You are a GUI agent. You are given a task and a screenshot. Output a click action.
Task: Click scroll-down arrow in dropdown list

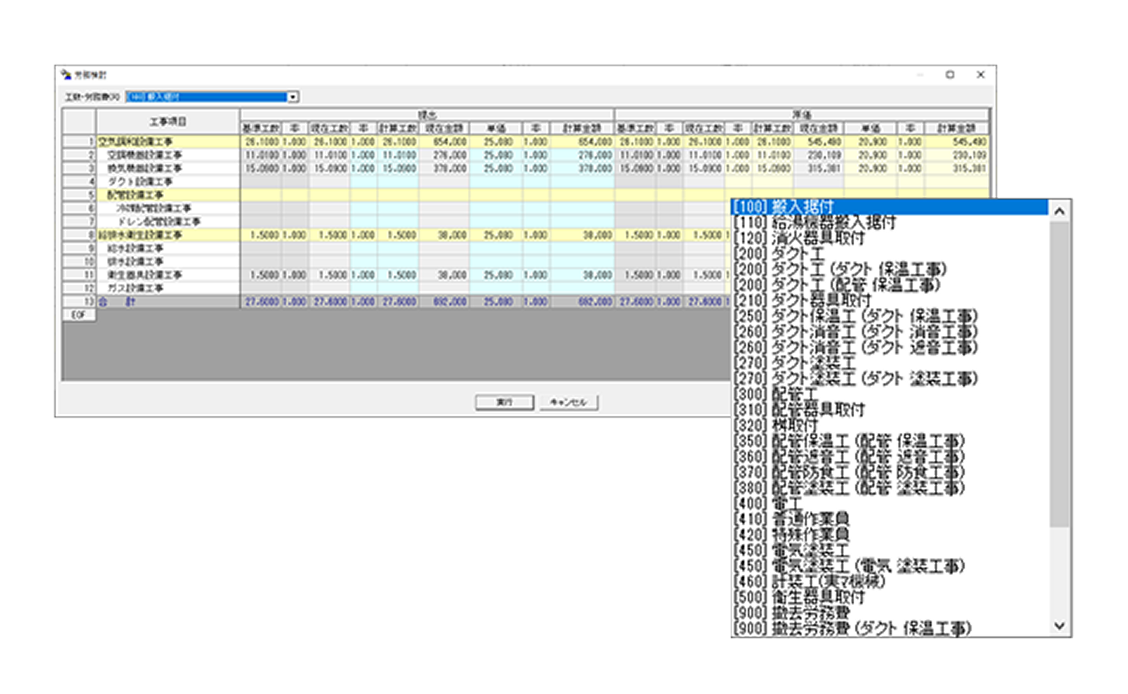tap(1061, 626)
